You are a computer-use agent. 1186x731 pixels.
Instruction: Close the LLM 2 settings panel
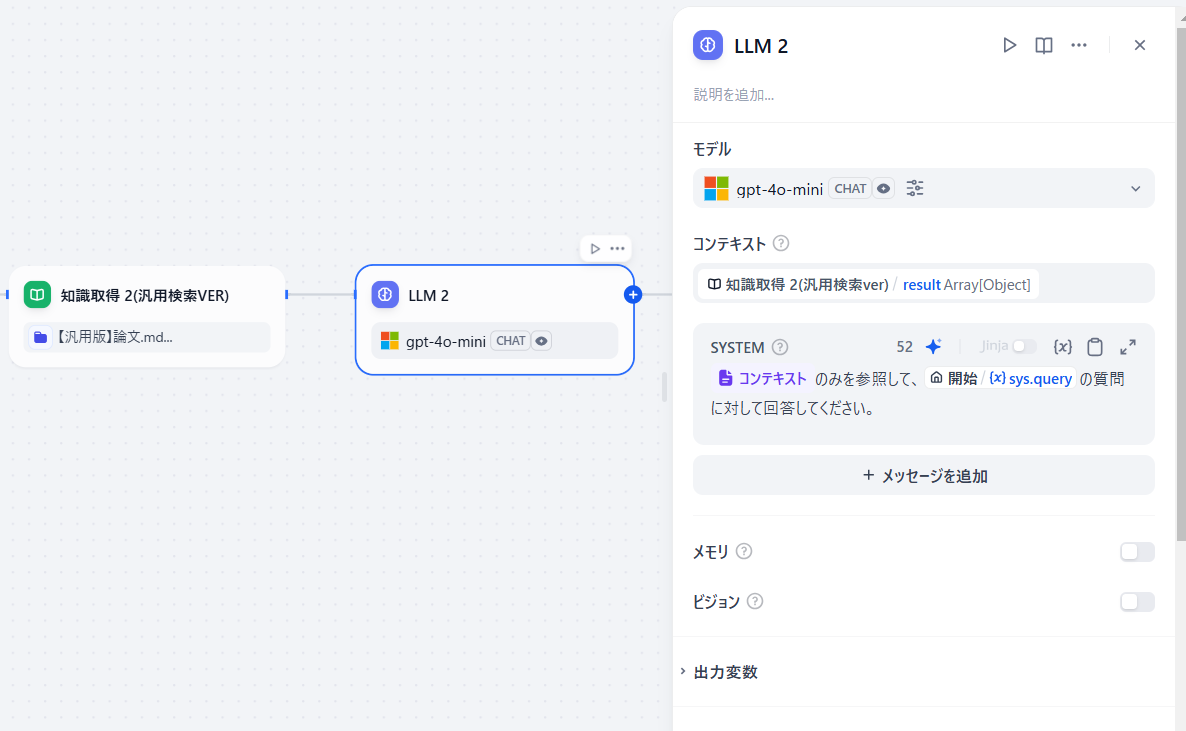pyautogui.click(x=1140, y=45)
